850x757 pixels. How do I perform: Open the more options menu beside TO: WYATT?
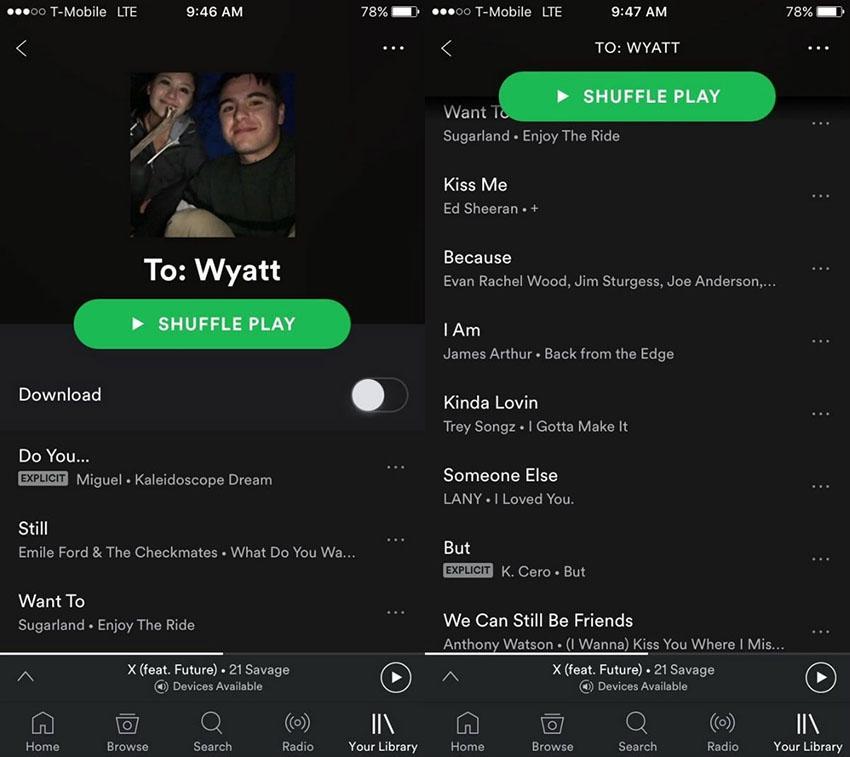(x=818, y=48)
